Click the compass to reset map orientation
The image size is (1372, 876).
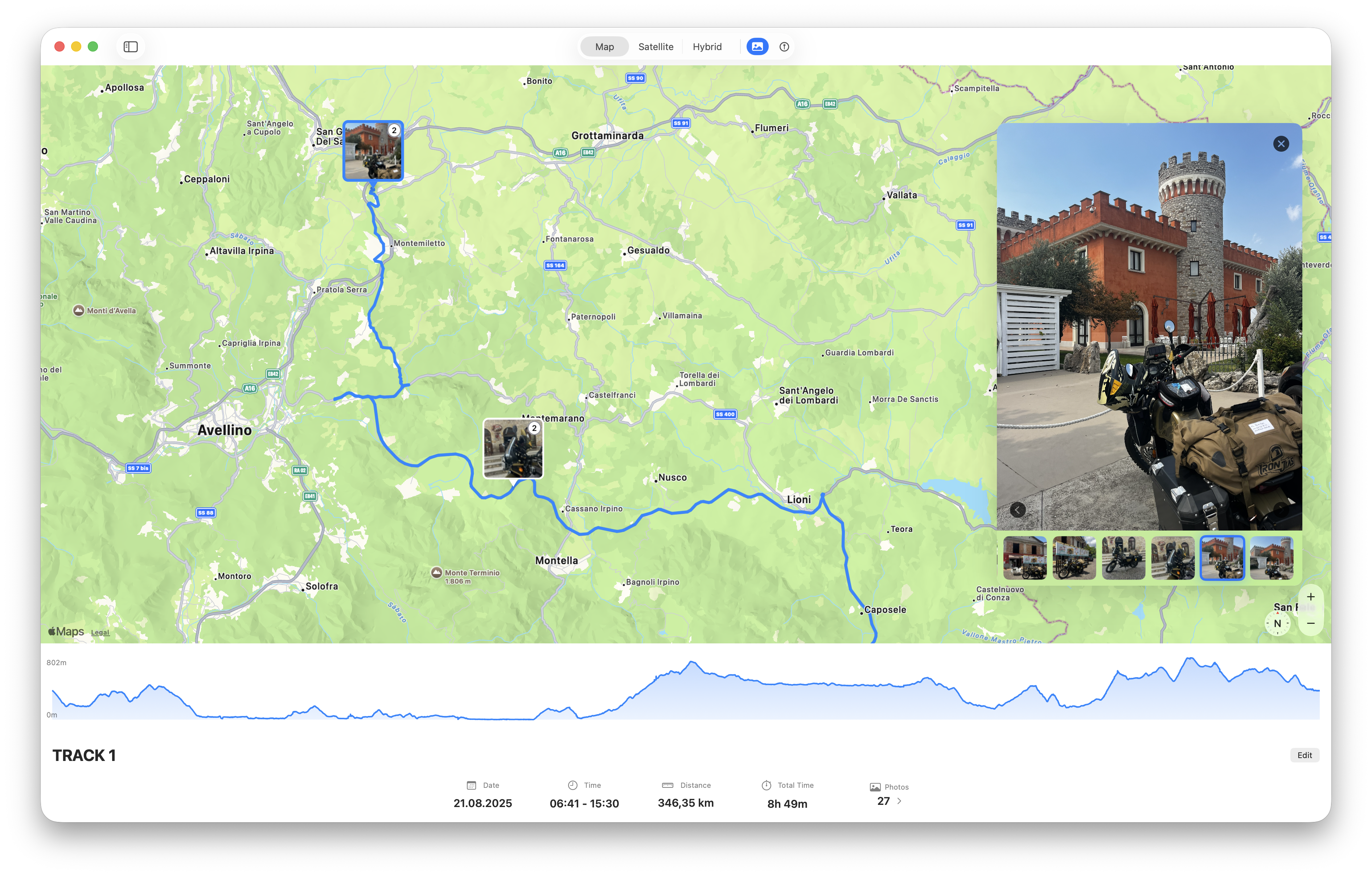1277,623
